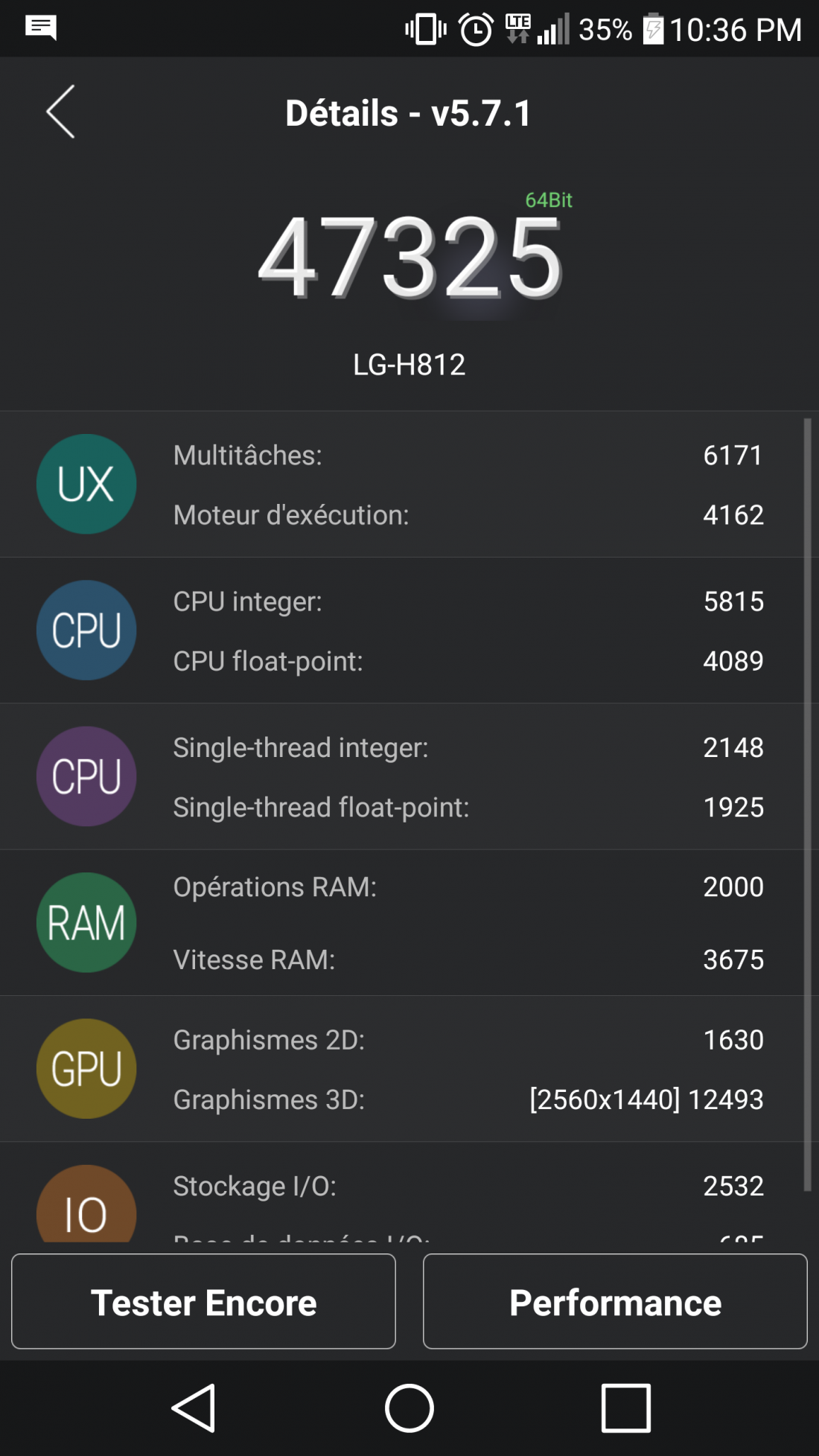Tap the olive GPU category icon
Image resolution: width=819 pixels, height=1456 pixels.
point(86,1068)
